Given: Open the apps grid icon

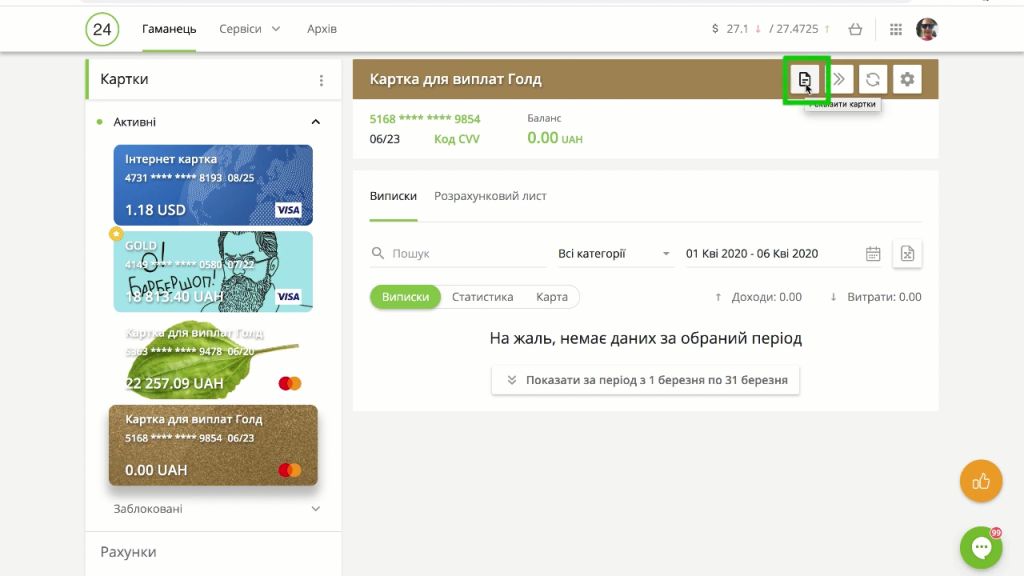Looking at the screenshot, I should point(895,29).
